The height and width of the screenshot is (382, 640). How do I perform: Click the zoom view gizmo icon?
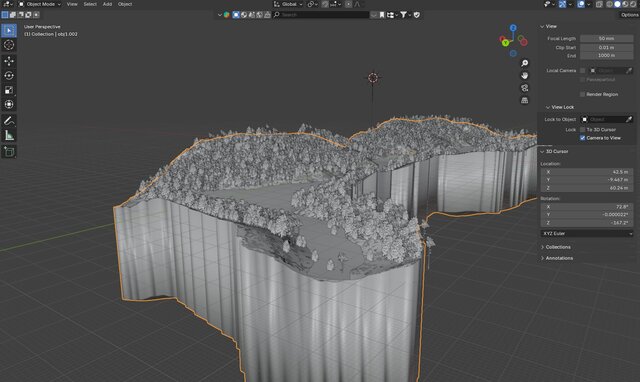[524, 63]
